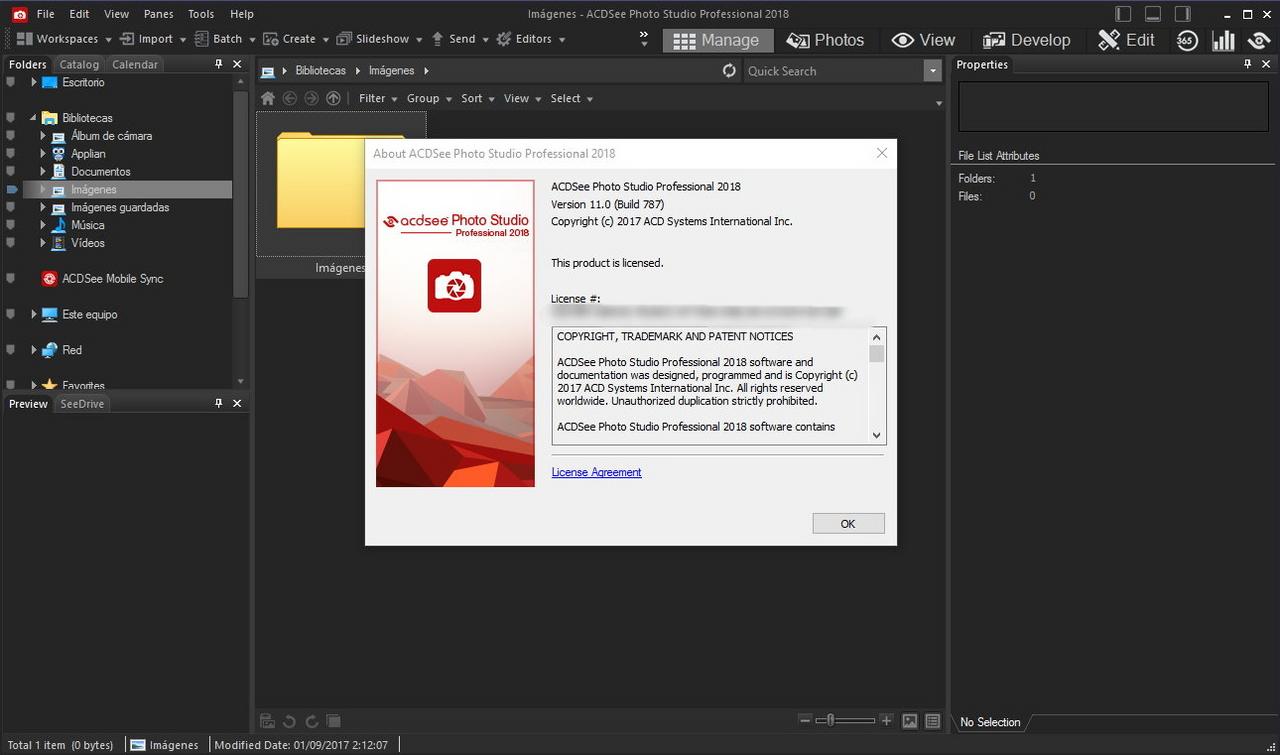
Task: Open the 365 mode icon
Action: point(1187,40)
